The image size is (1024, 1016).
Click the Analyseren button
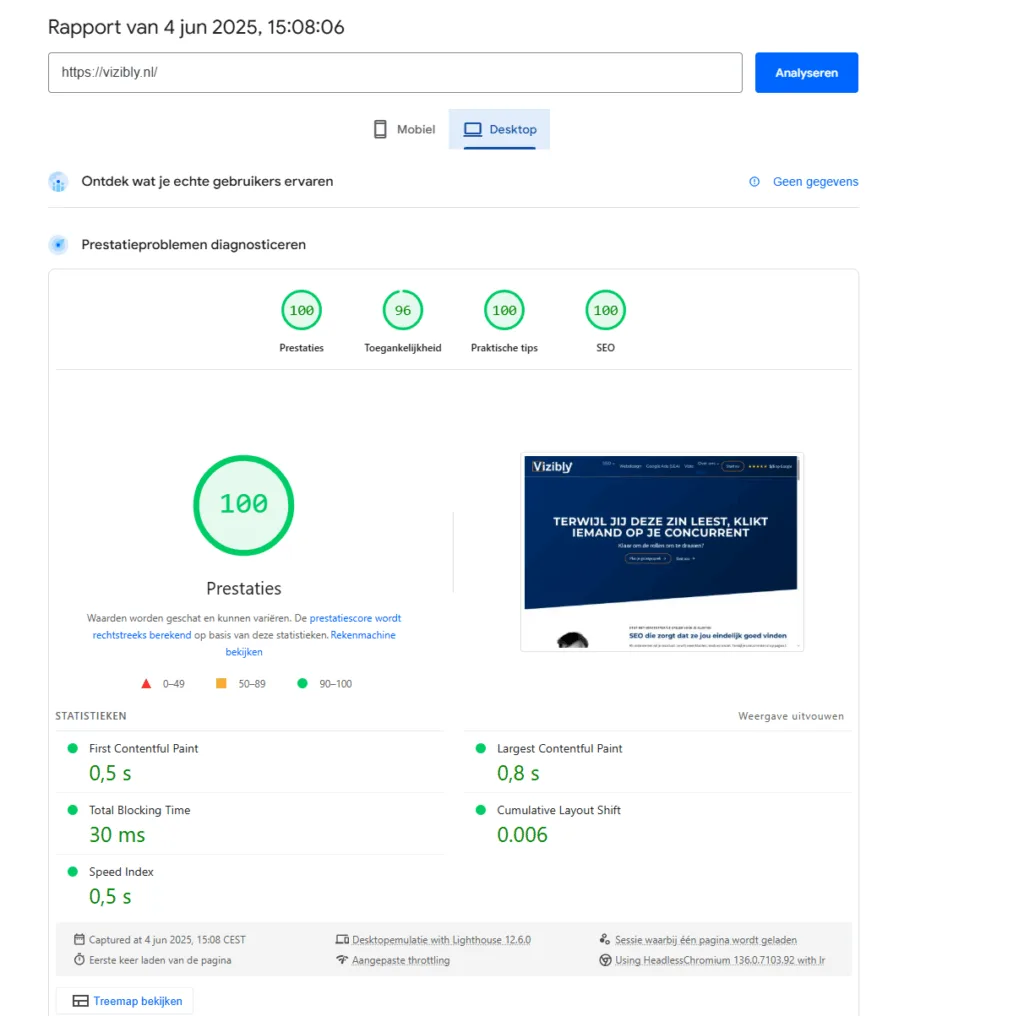click(x=806, y=73)
